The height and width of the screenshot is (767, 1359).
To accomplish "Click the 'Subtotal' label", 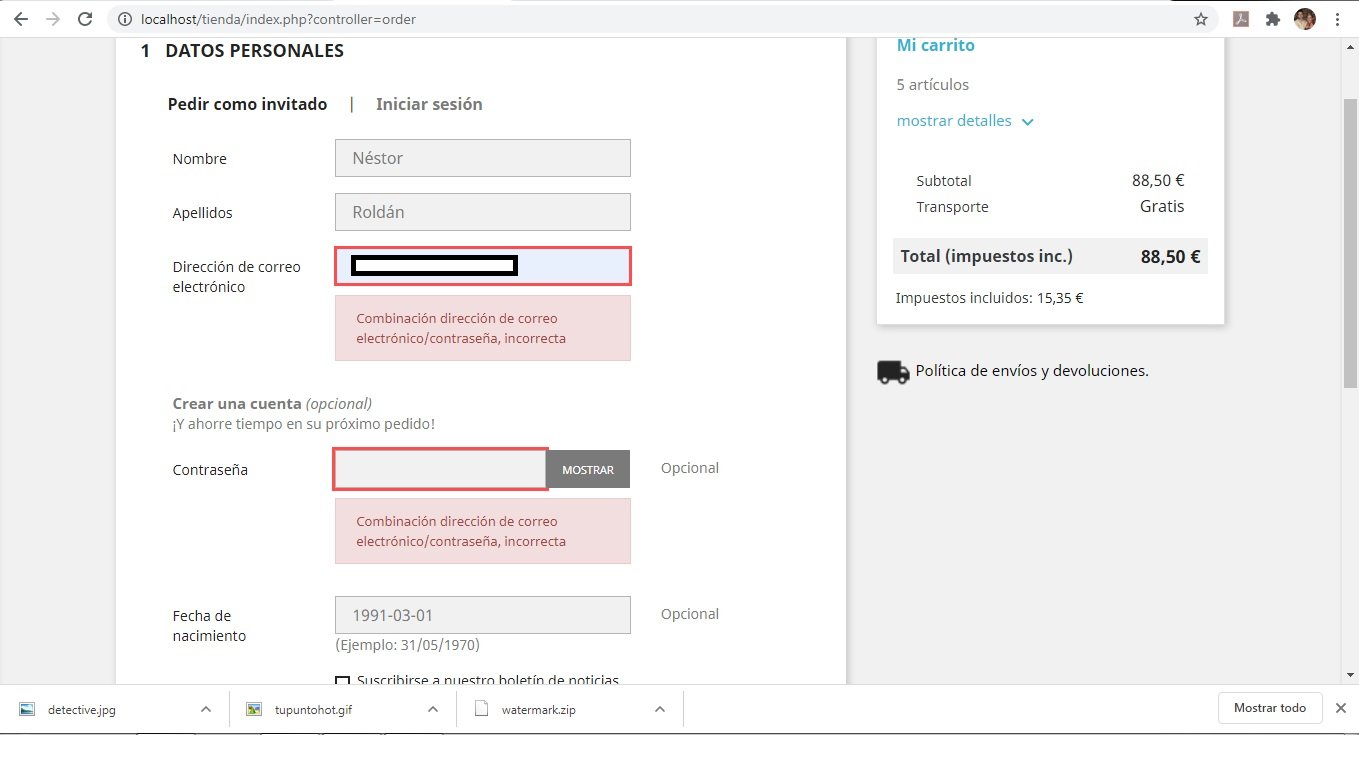I will [x=944, y=181].
